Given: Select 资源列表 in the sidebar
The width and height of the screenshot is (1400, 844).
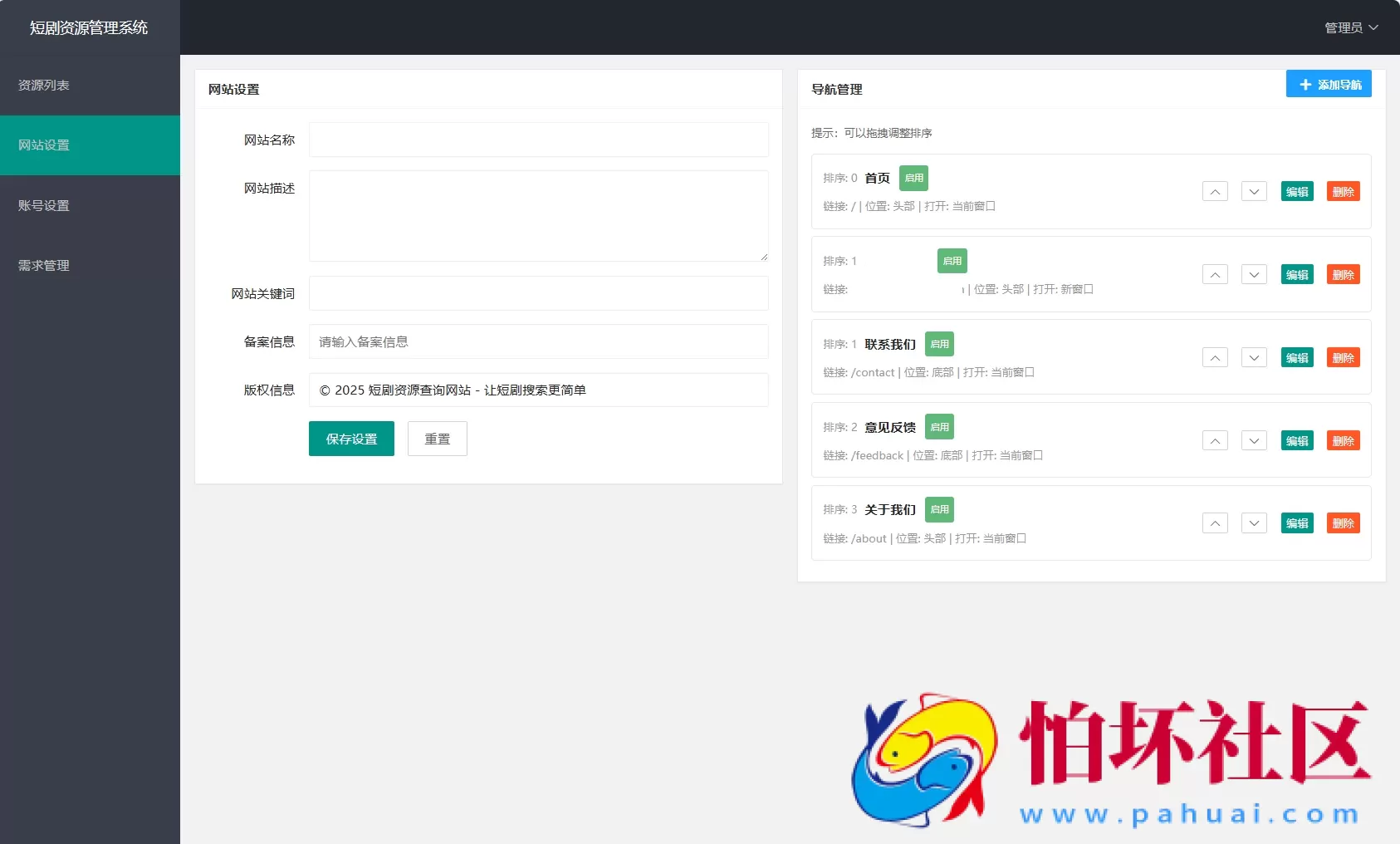Looking at the screenshot, I should coord(42,85).
